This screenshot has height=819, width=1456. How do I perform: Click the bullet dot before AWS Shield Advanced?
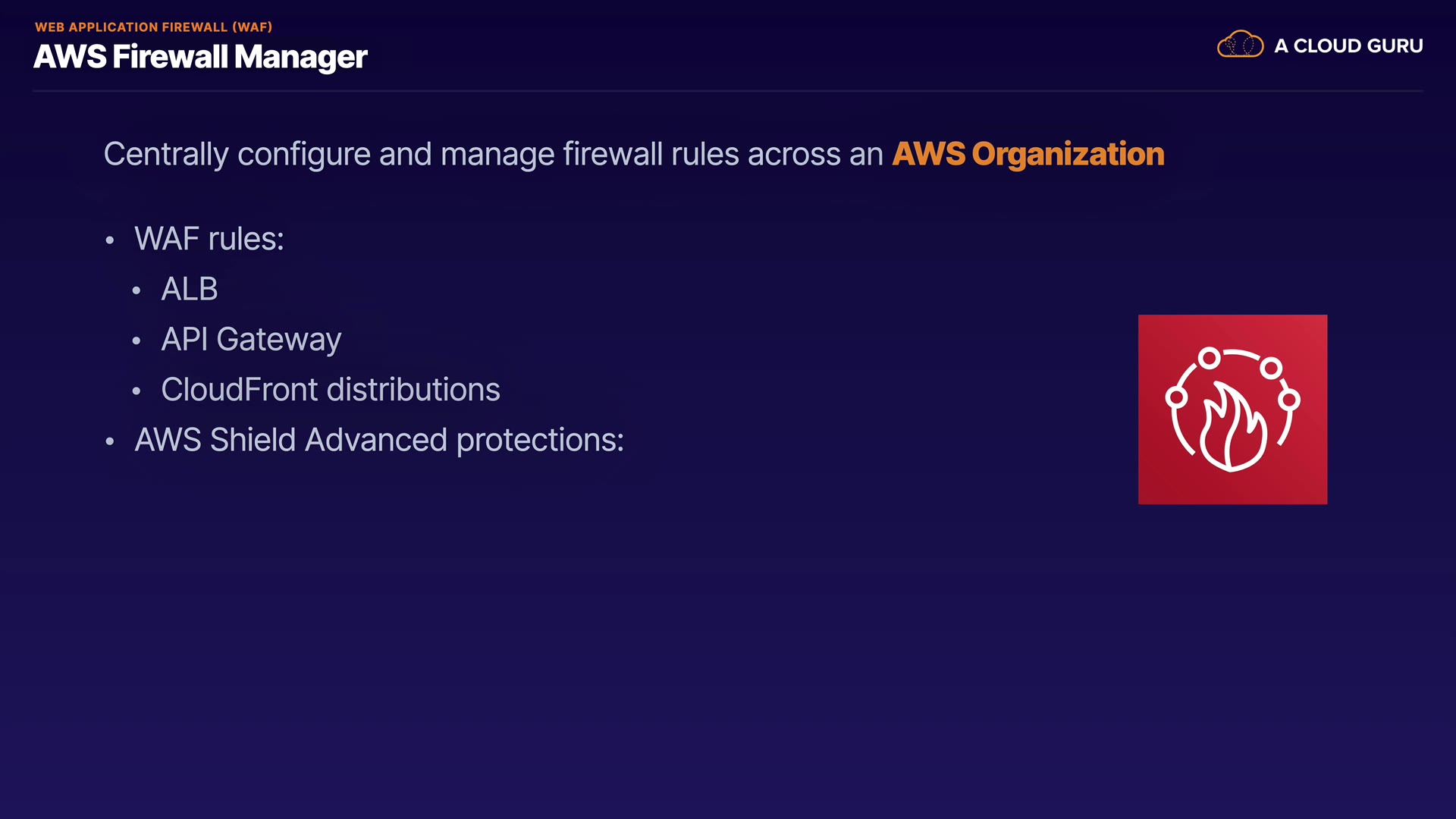pos(110,441)
